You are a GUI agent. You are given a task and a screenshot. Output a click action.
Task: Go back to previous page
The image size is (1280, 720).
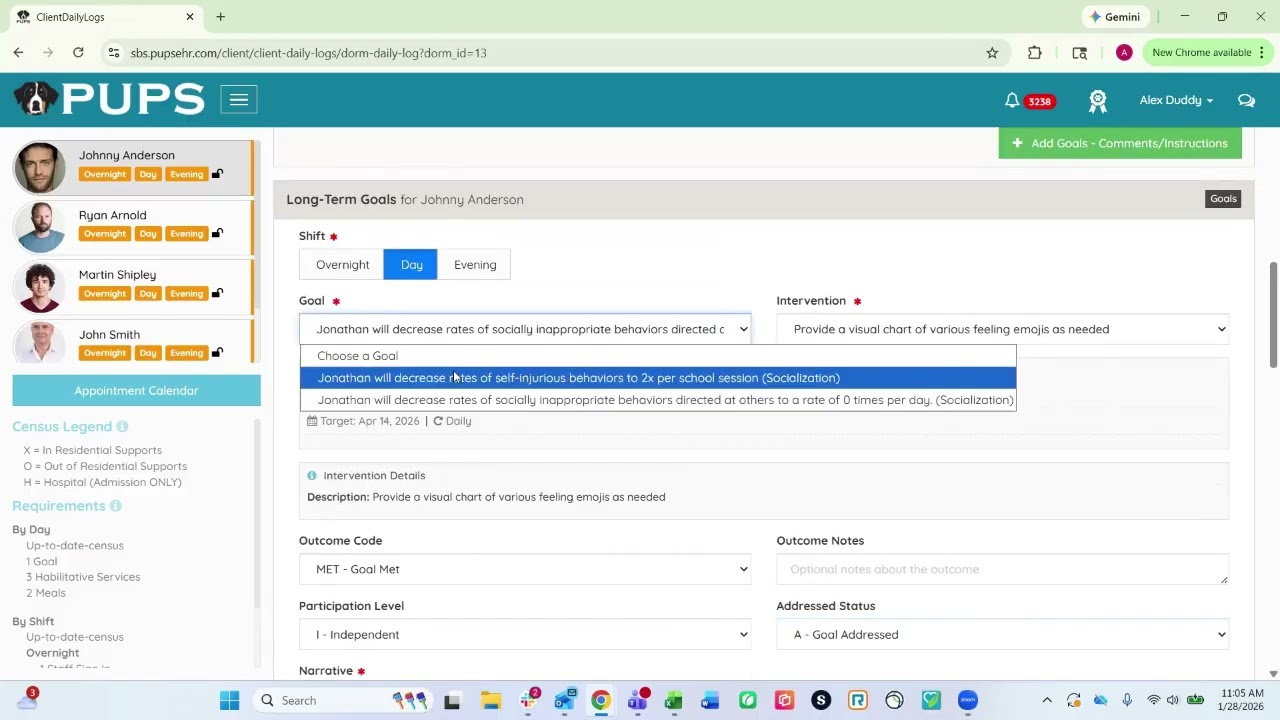18,53
